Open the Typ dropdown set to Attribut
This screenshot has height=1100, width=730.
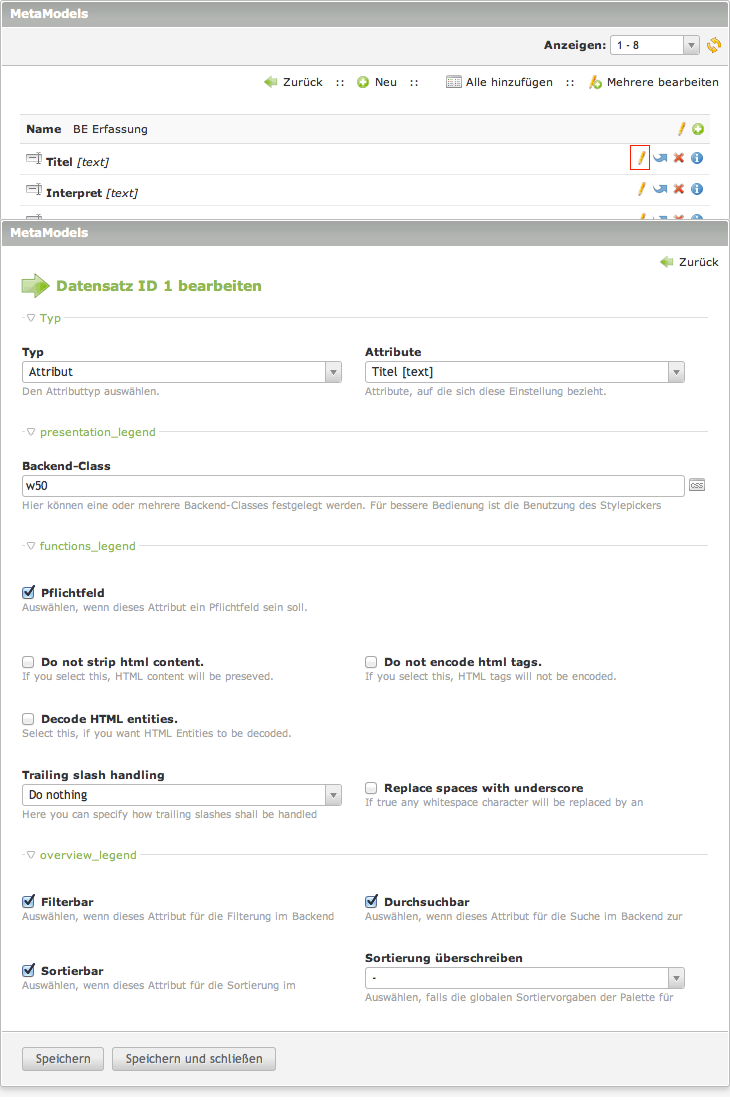181,372
